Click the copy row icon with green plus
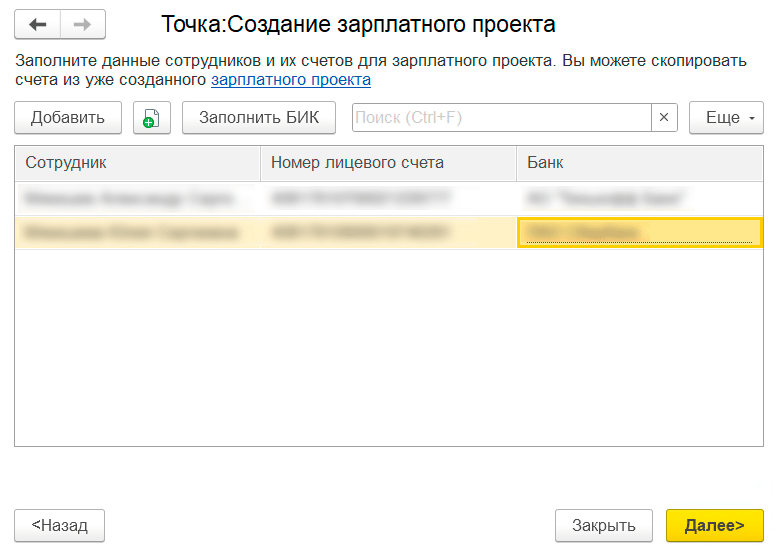Screen dimensions: 779x558 [x=151, y=118]
